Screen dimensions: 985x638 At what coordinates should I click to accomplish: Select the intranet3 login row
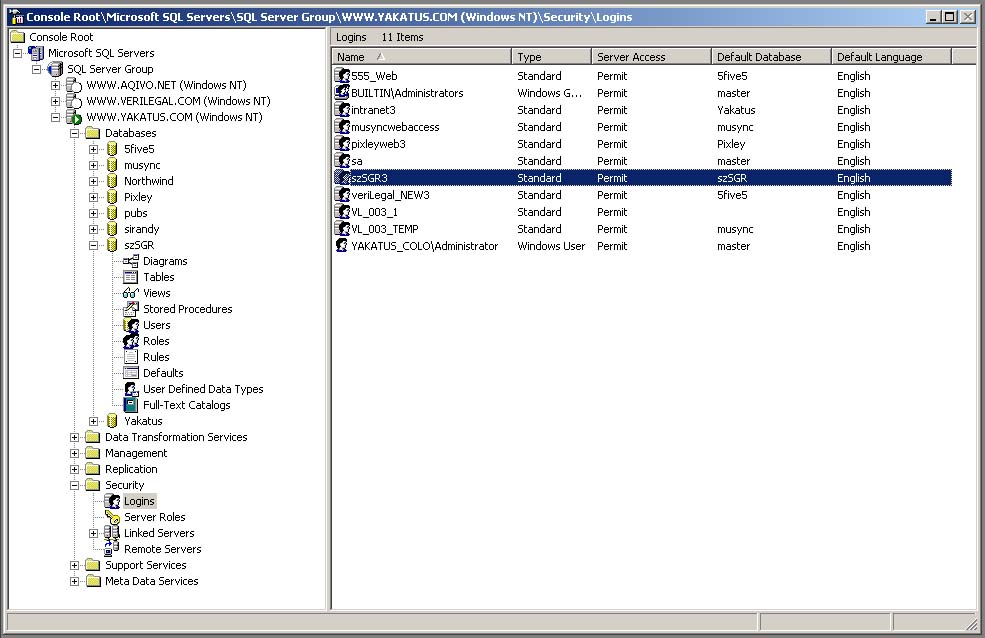[643, 110]
